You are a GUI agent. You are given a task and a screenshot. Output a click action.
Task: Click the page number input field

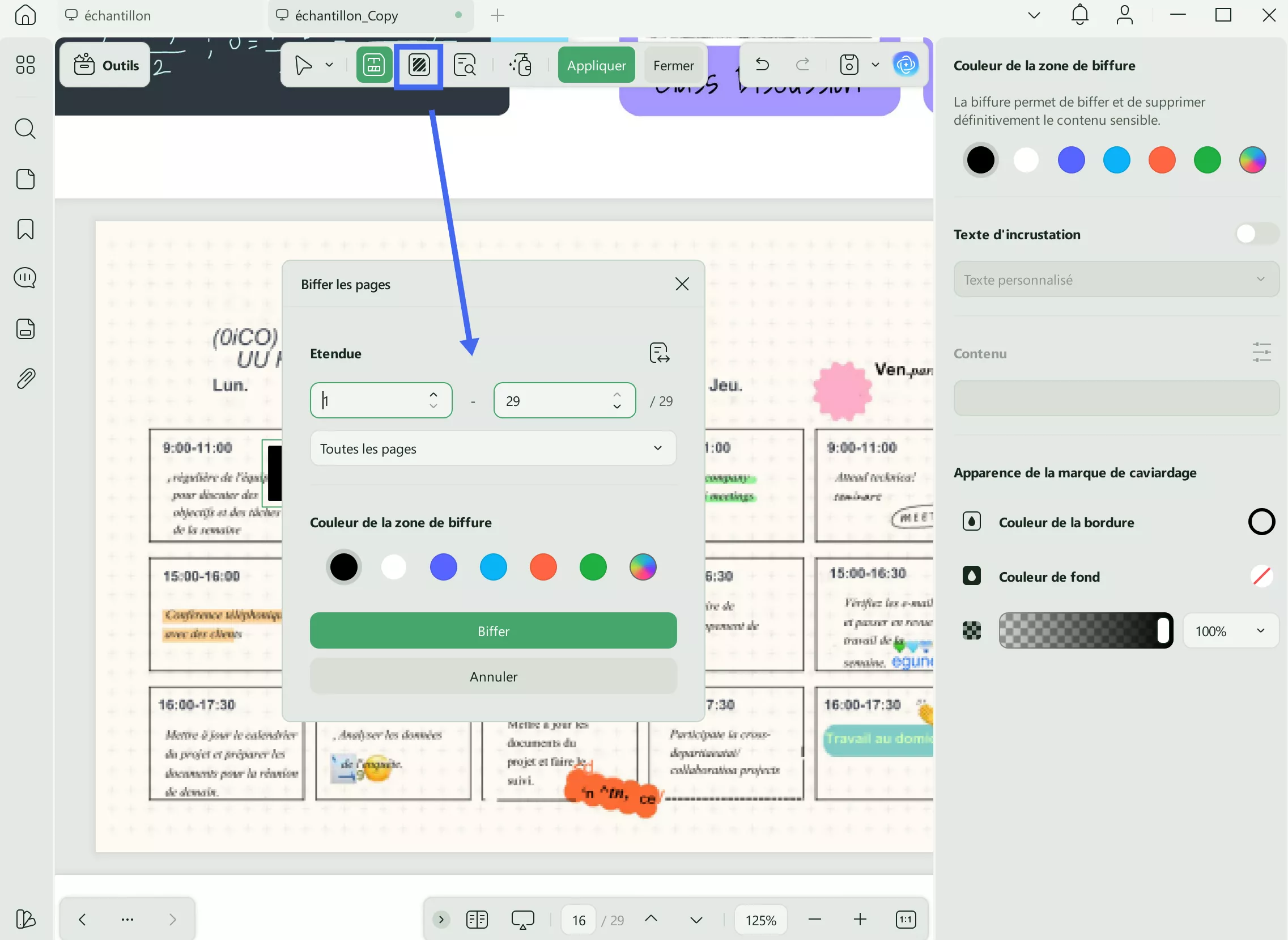click(x=579, y=919)
